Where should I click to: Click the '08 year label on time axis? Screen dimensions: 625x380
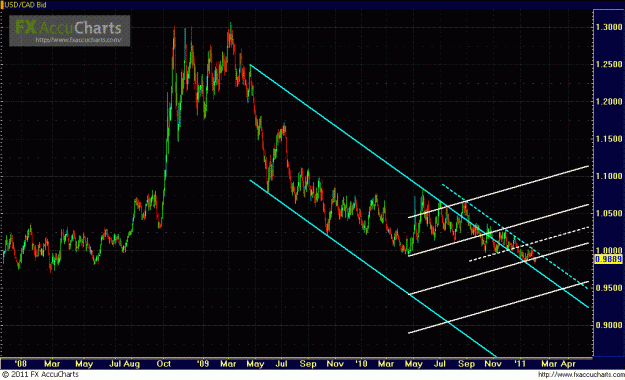(x=20, y=364)
